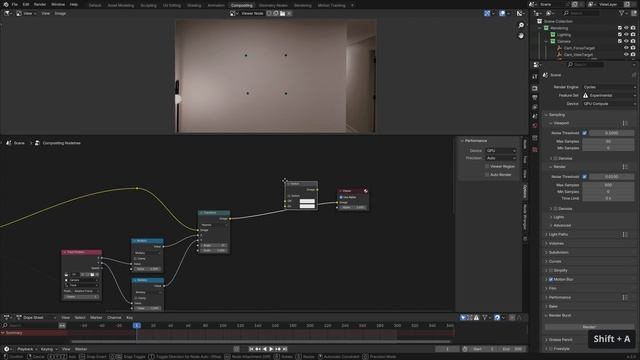
Task: Open the Scene properties tab icon
Action: [x=535, y=116]
